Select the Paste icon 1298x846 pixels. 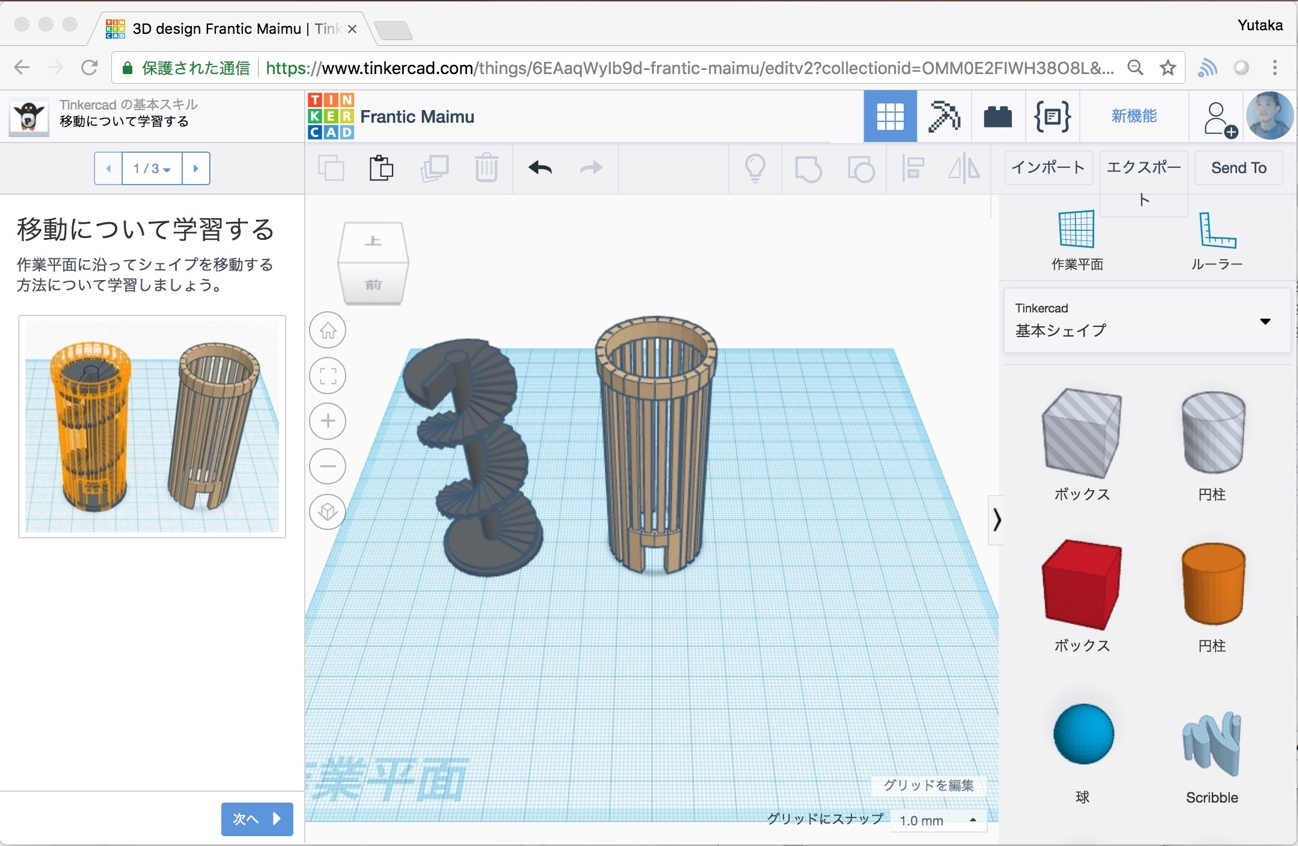pos(382,168)
